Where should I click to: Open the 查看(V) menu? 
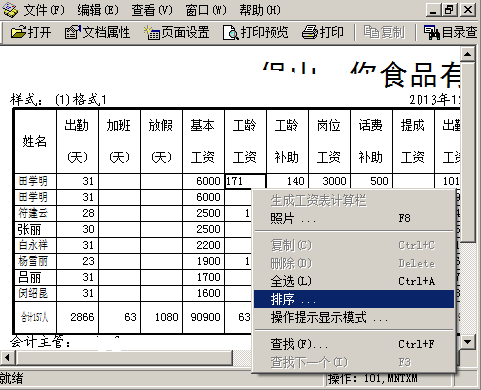(152, 10)
